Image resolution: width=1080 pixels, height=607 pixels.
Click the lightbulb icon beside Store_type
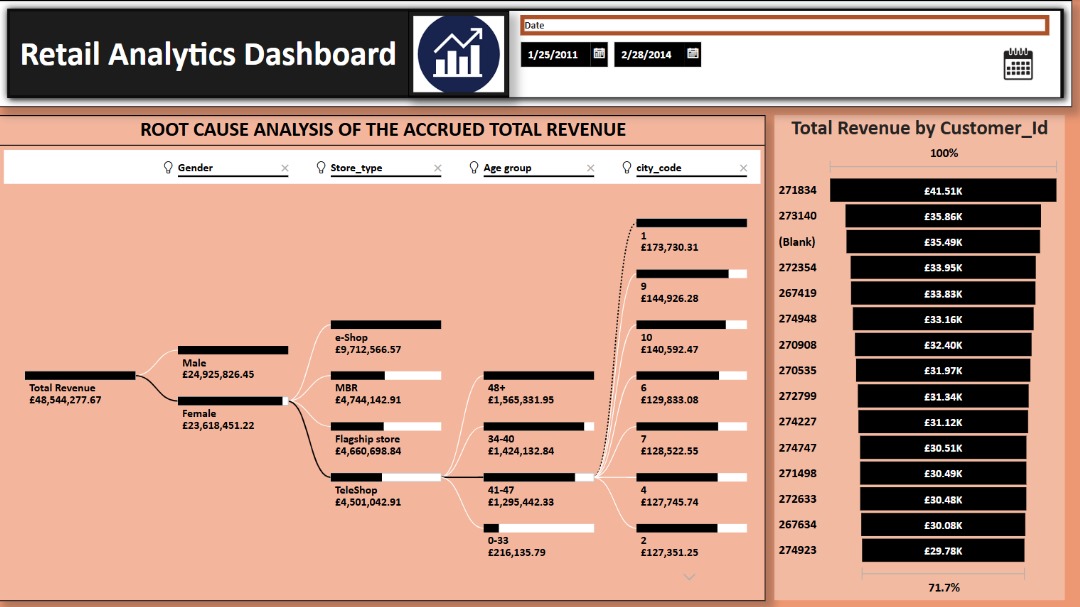tap(320, 167)
